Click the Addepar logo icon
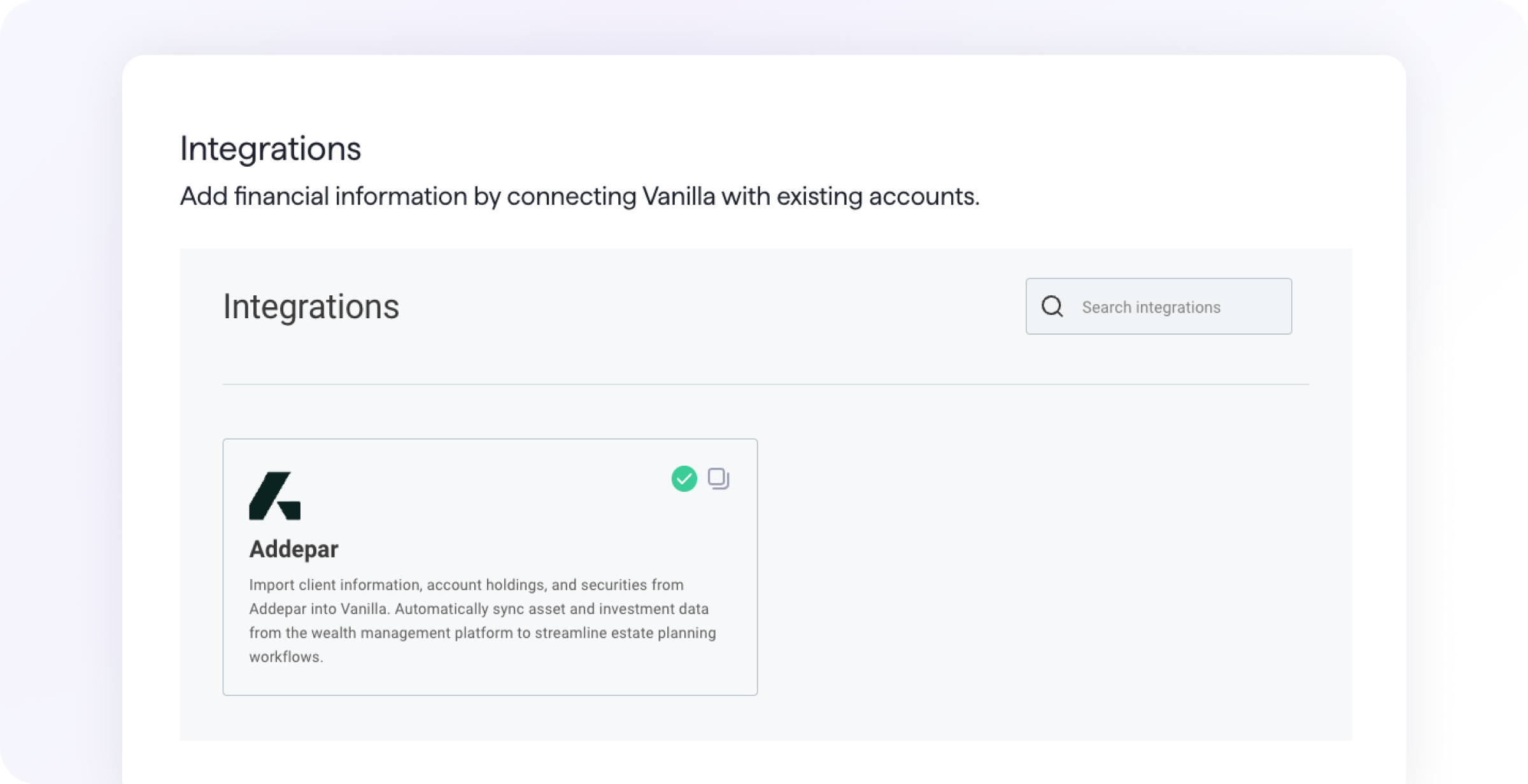This screenshot has height=784, width=1528. pyautogui.click(x=274, y=496)
